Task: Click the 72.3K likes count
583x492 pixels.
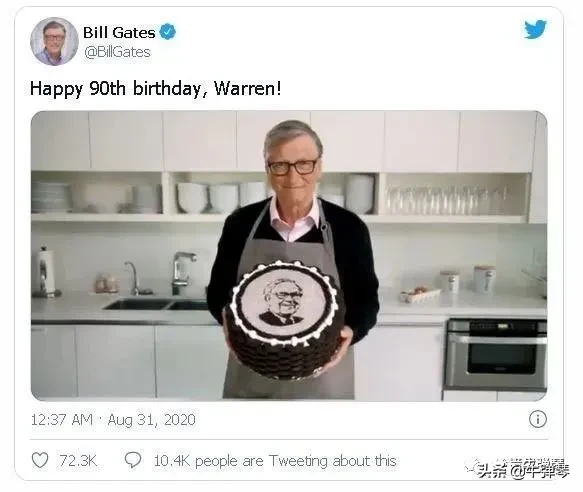Action: pyautogui.click(x=78, y=460)
